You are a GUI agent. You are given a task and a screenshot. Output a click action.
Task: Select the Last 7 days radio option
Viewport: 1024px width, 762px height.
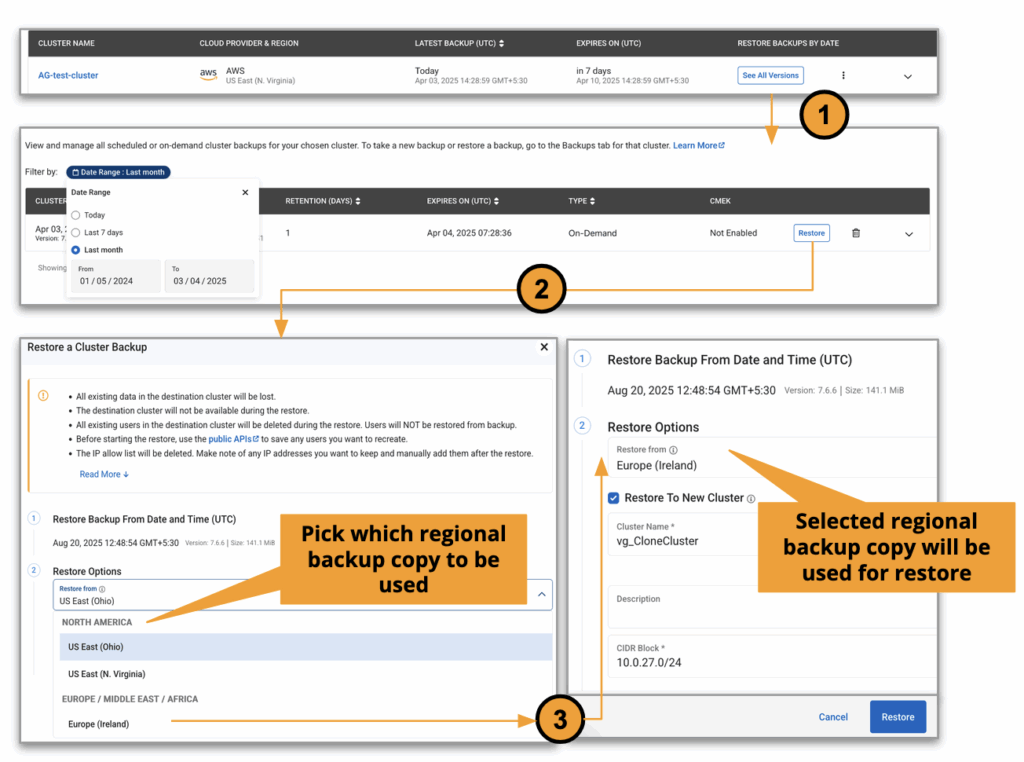tap(76, 232)
